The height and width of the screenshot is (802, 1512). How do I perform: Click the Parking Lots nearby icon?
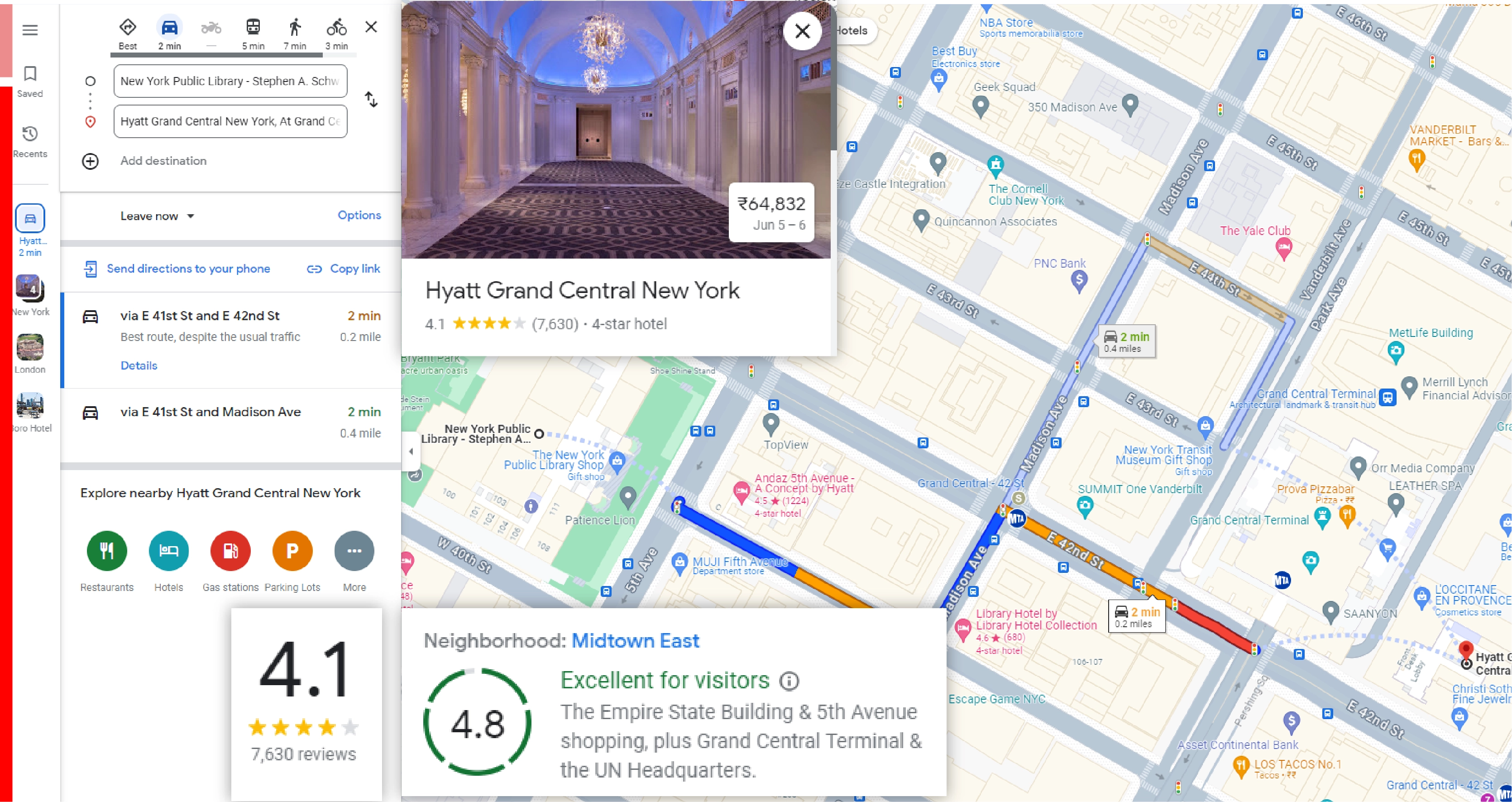pyautogui.click(x=291, y=550)
